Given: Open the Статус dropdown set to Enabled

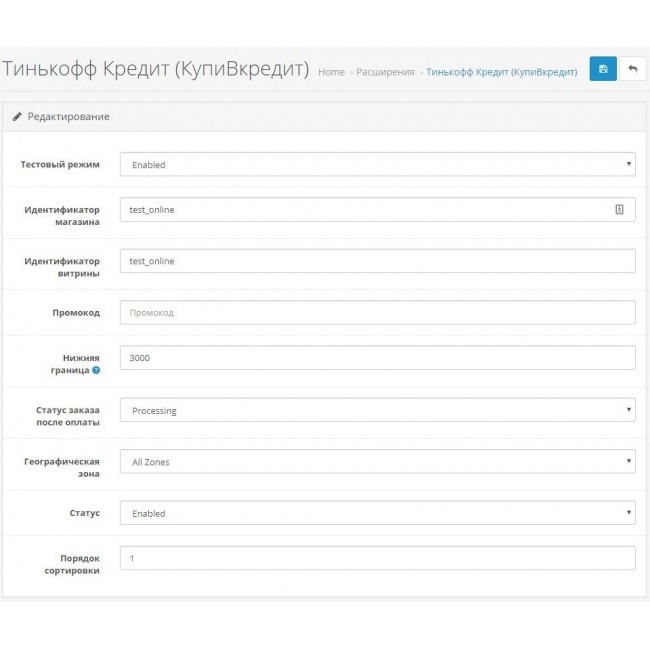Looking at the screenshot, I should (377, 513).
